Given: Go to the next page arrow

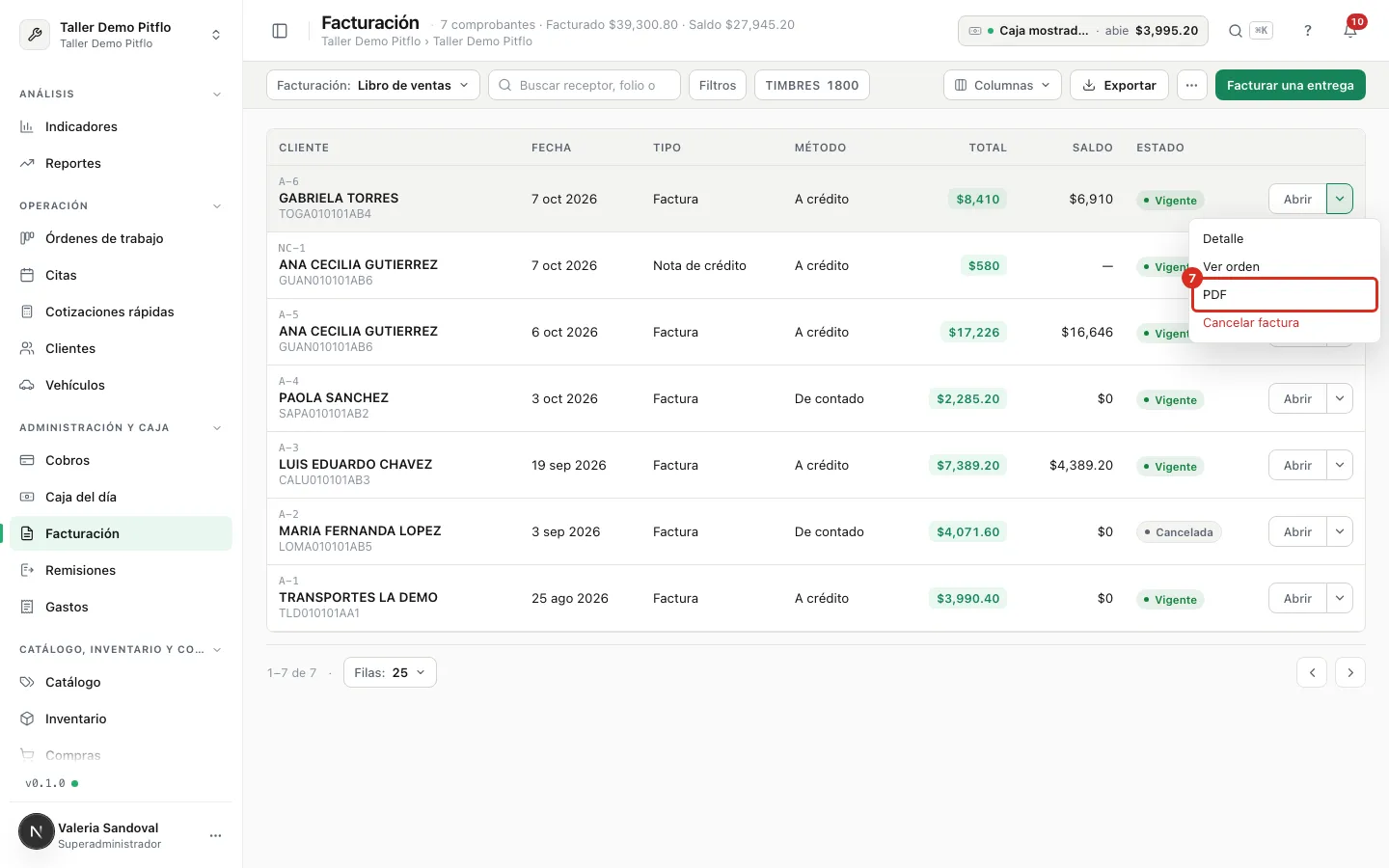Looking at the screenshot, I should click(1350, 672).
